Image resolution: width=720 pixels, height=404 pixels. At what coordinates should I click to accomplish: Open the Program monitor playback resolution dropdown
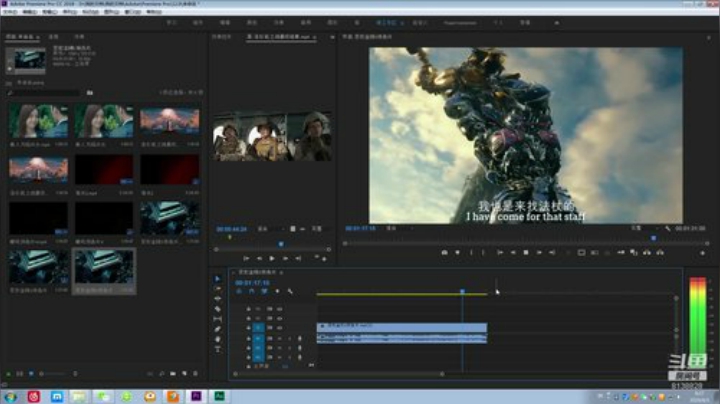pos(636,228)
